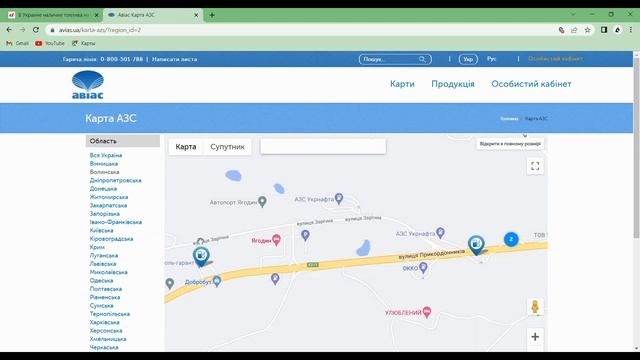
Task: Select Дніпропетровська region
Action: point(116,180)
